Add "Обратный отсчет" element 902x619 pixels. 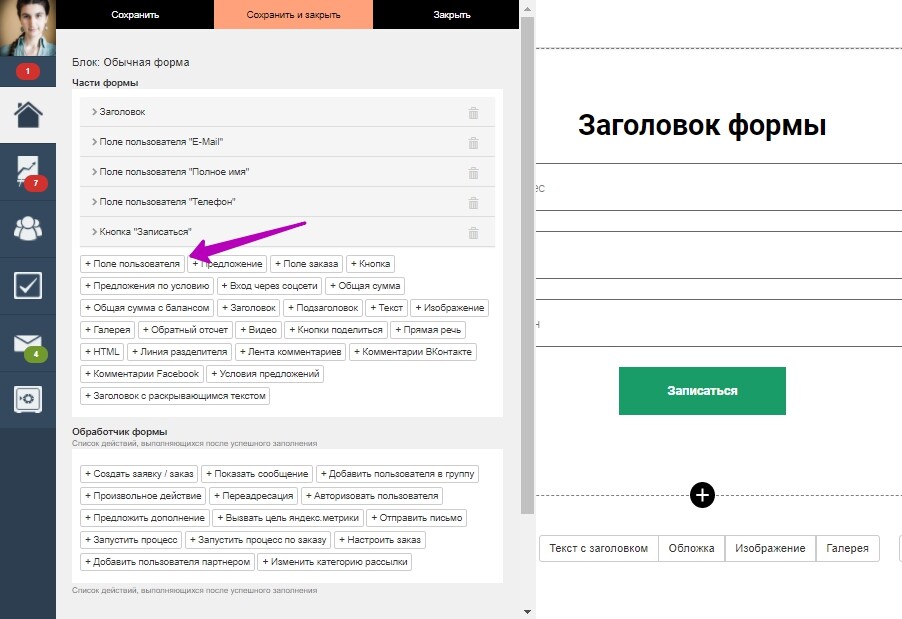coord(185,330)
